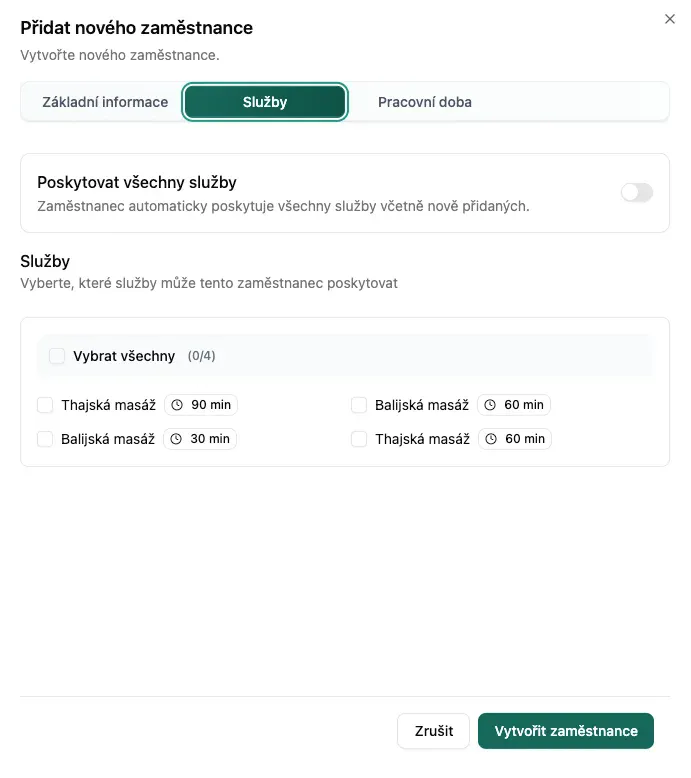Click clock icon on Thajská masáž 90 min
Image resolution: width=691 pixels, height=778 pixels.
click(x=178, y=405)
